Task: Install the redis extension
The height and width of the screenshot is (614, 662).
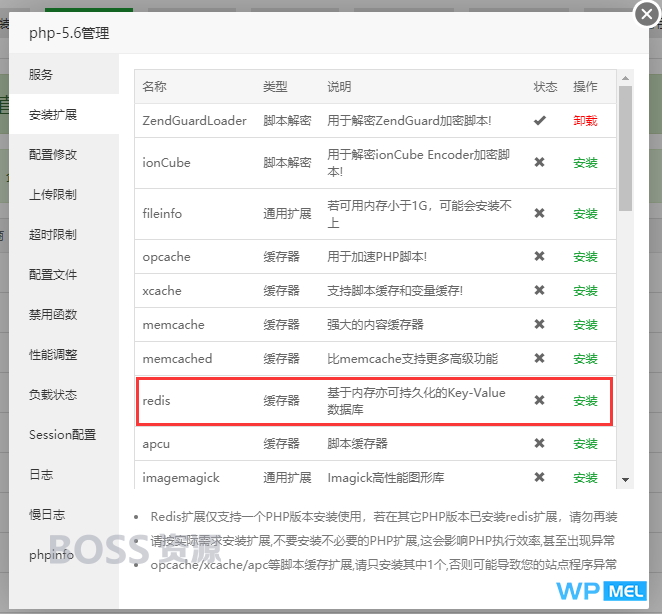Action: tap(585, 400)
